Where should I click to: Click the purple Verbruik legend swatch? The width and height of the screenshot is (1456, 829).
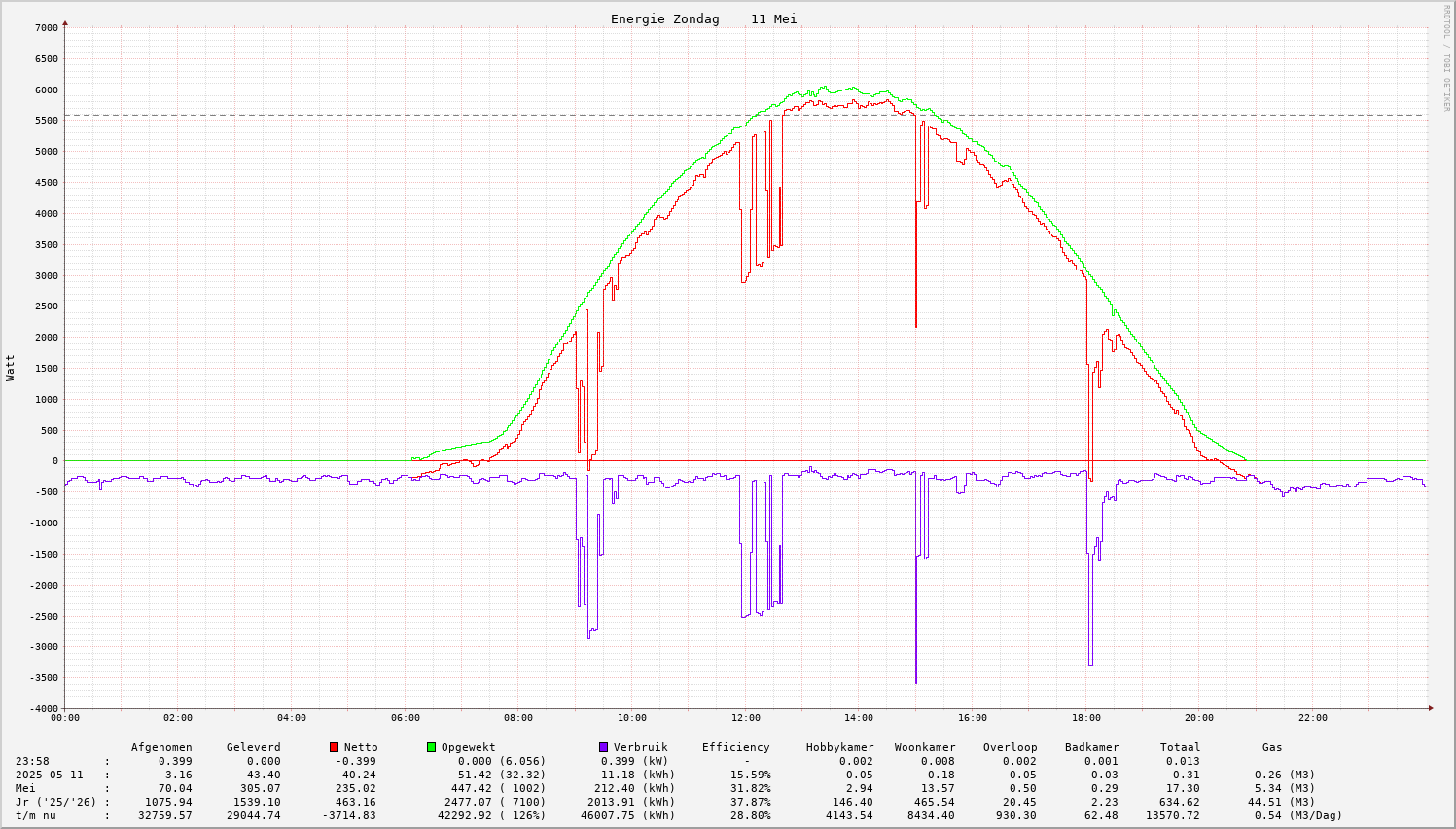[603, 747]
